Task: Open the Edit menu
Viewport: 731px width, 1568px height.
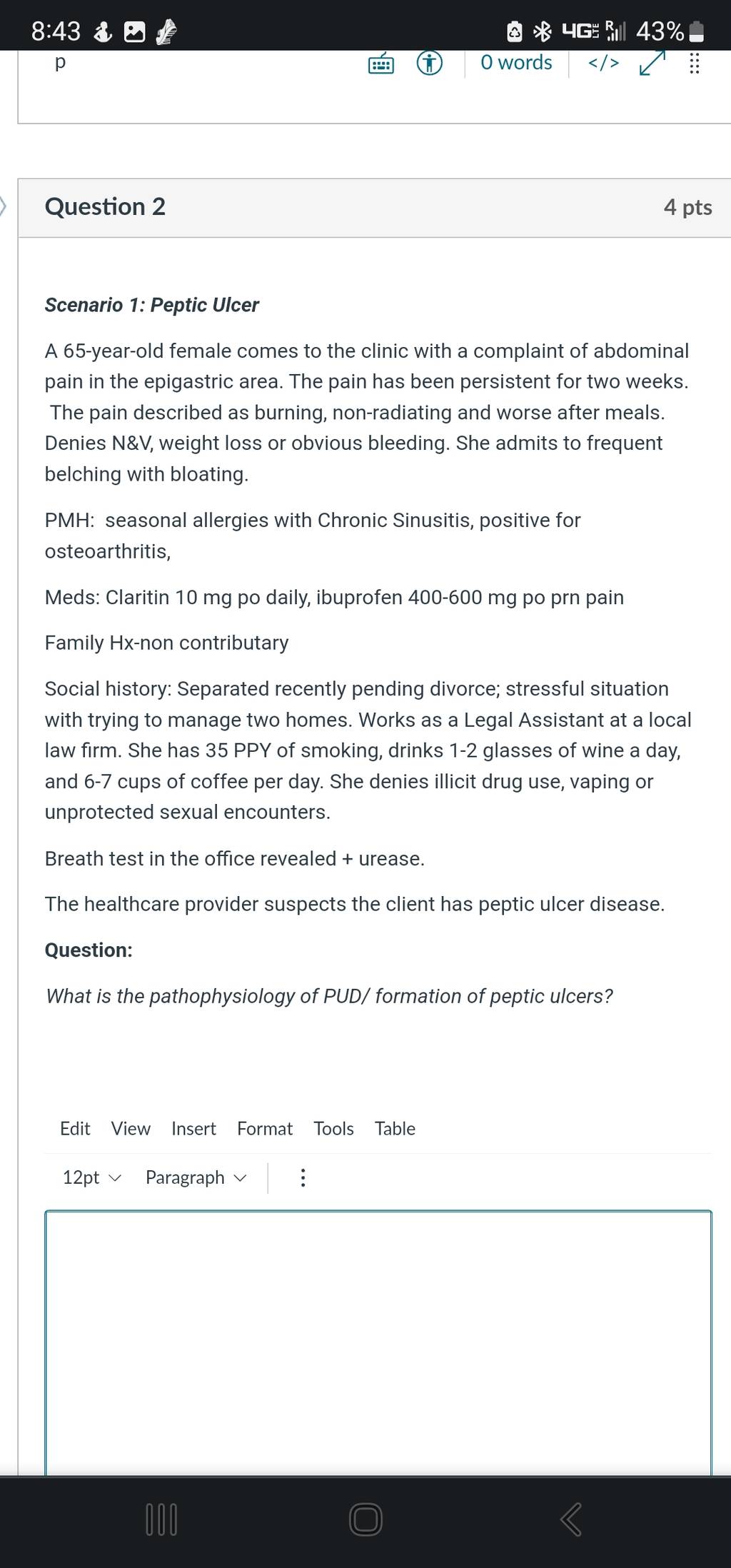Action: point(75,1129)
